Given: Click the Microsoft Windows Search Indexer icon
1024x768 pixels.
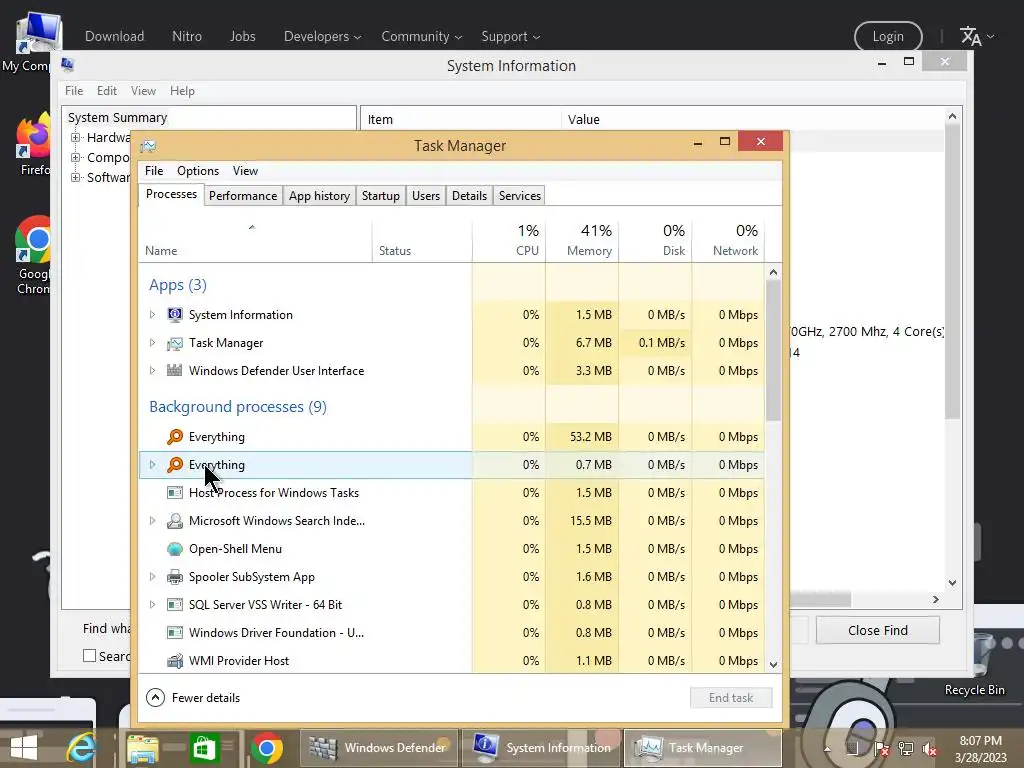Looking at the screenshot, I should (174, 520).
